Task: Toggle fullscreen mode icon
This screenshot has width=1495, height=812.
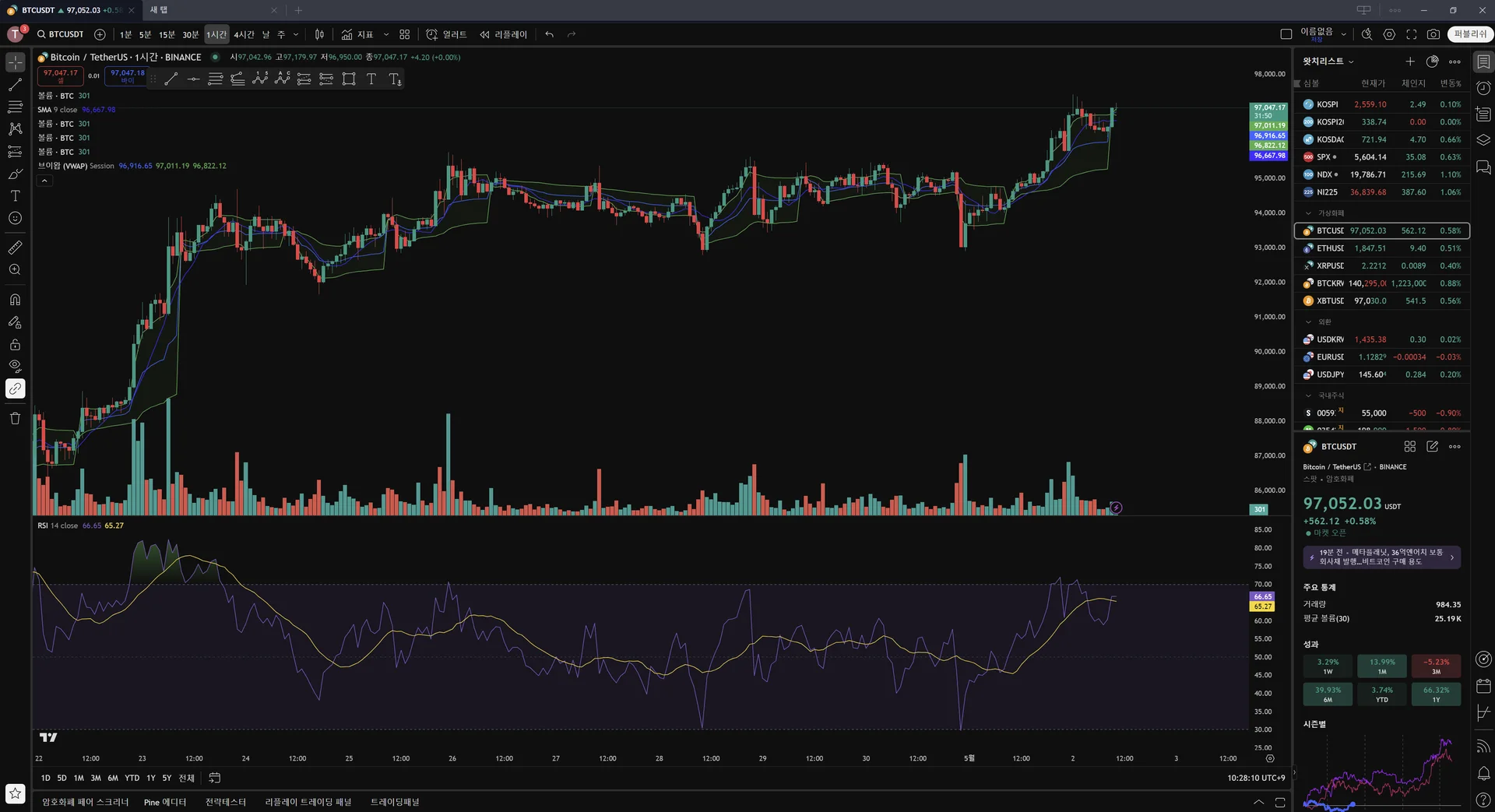Action: [x=1411, y=34]
